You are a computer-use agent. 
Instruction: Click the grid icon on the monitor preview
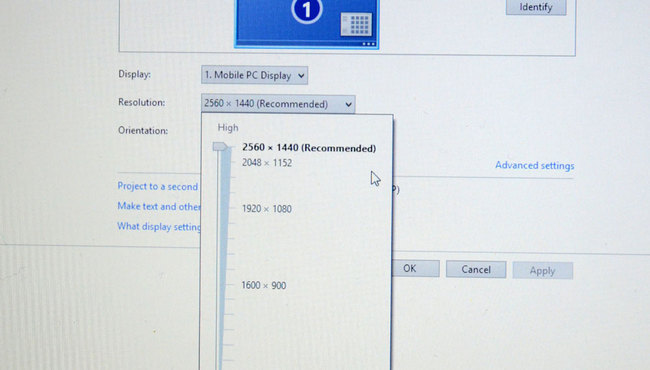[x=356, y=24]
